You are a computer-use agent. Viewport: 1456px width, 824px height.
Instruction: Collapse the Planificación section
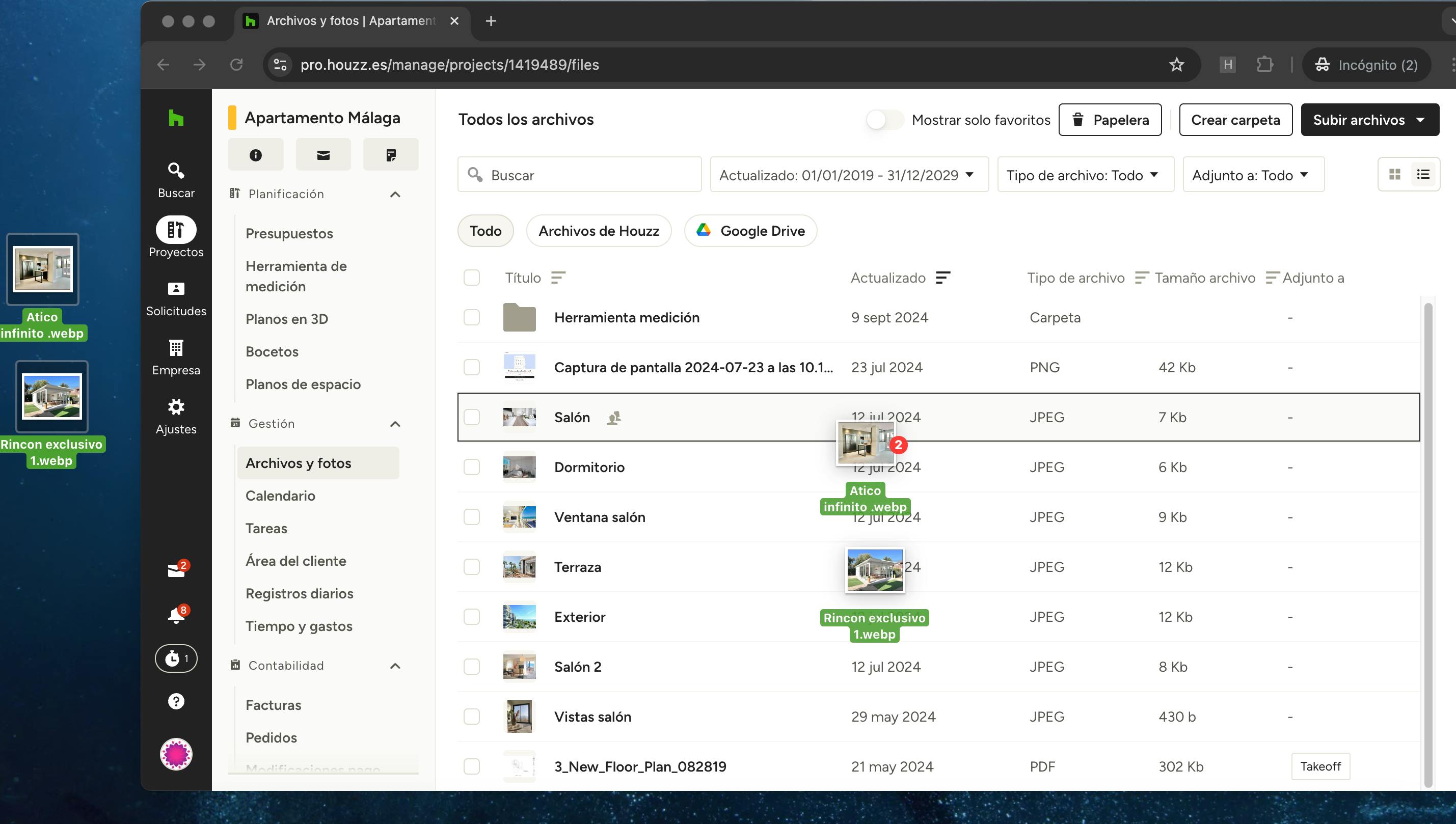[x=395, y=195]
